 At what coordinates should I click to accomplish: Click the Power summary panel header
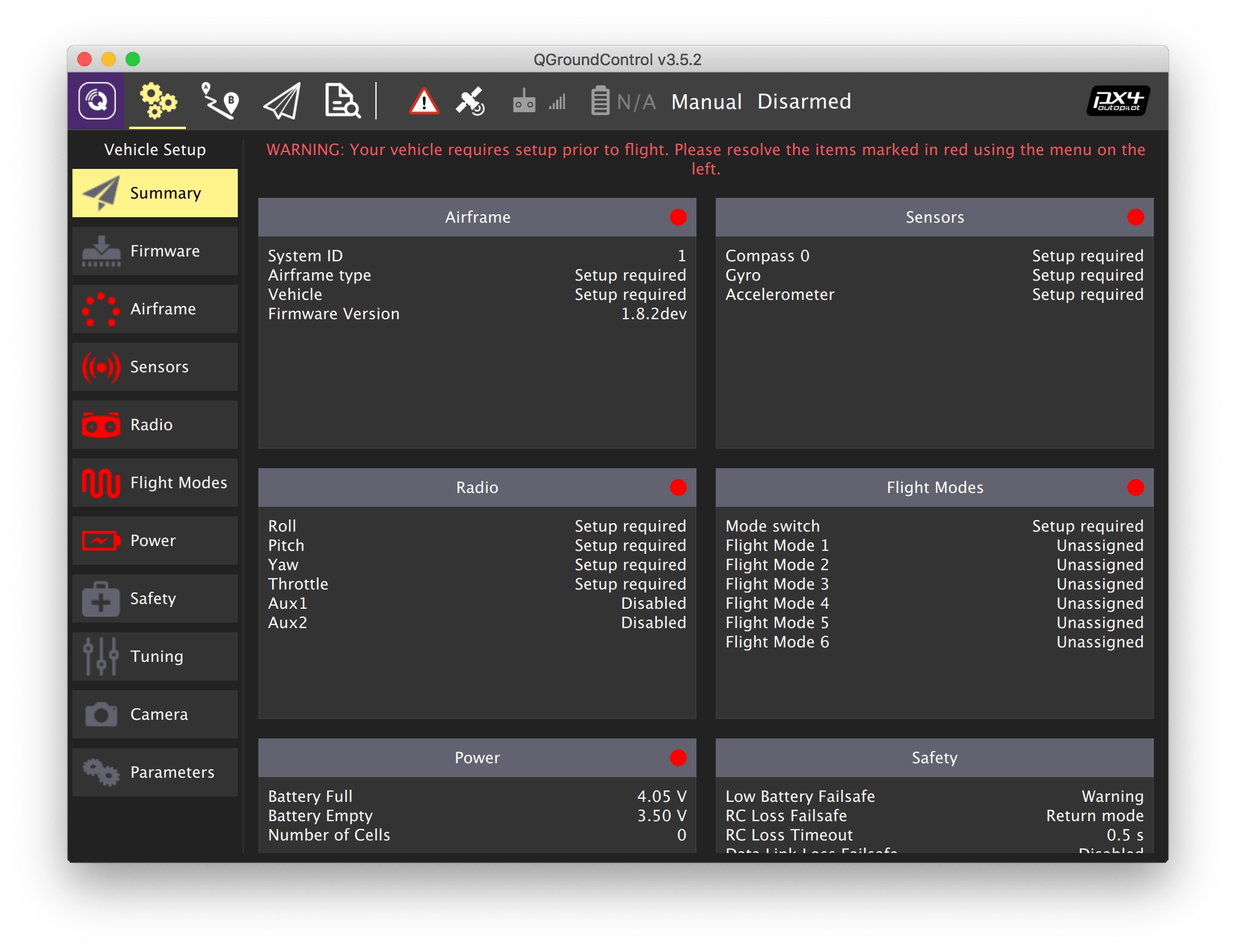[x=477, y=758]
